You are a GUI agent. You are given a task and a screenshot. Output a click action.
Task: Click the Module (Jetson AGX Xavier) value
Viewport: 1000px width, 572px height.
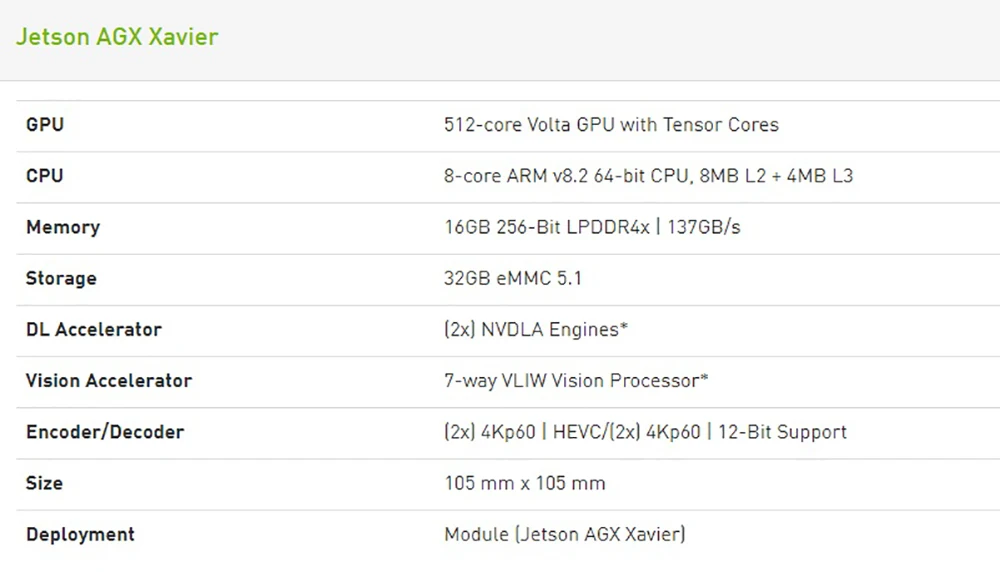pyautogui.click(x=565, y=534)
